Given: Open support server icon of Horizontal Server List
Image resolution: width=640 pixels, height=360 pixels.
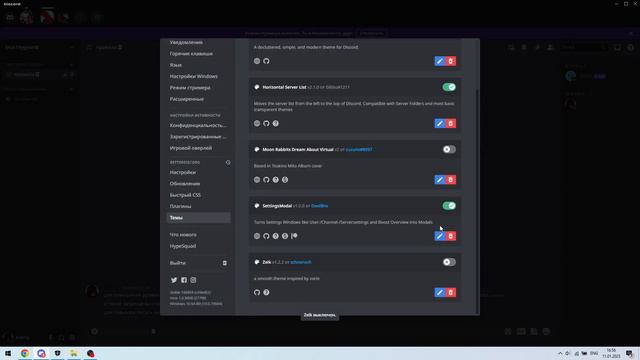Looking at the screenshot, I should click(x=276, y=123).
